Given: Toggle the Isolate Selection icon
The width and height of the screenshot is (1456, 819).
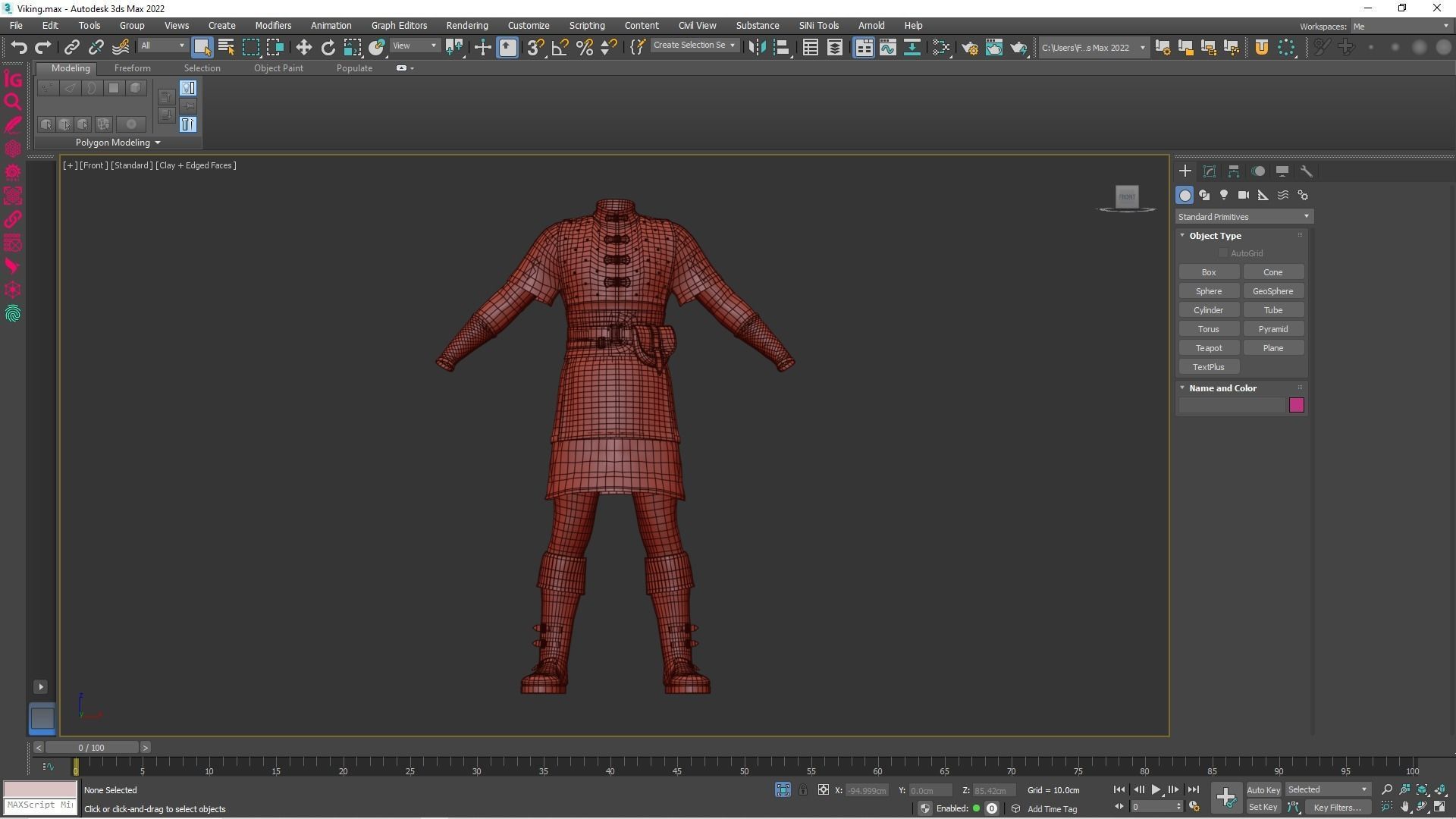Looking at the screenshot, I should (783, 789).
